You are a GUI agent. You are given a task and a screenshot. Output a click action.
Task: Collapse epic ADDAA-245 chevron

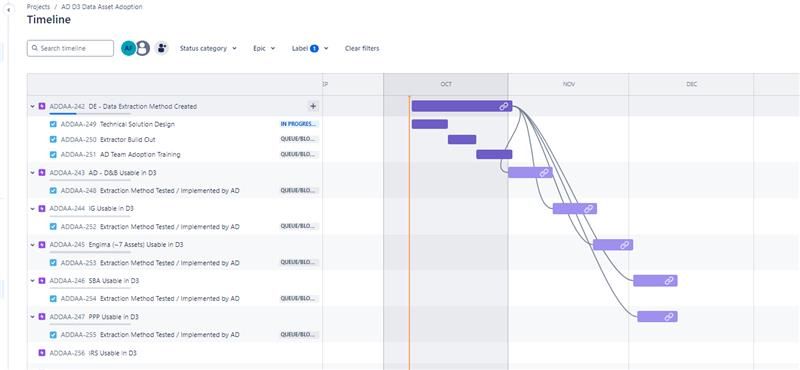point(33,245)
